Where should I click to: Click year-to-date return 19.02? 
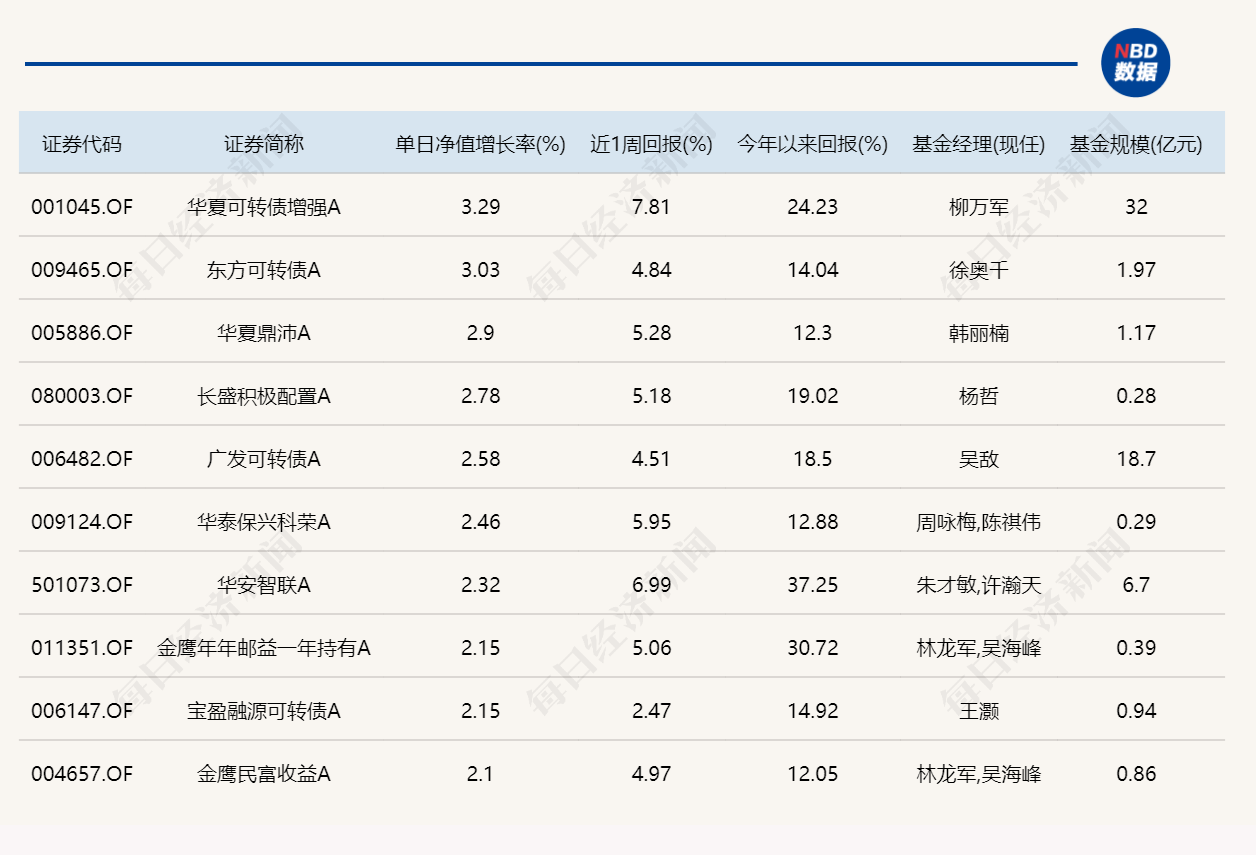click(x=813, y=396)
